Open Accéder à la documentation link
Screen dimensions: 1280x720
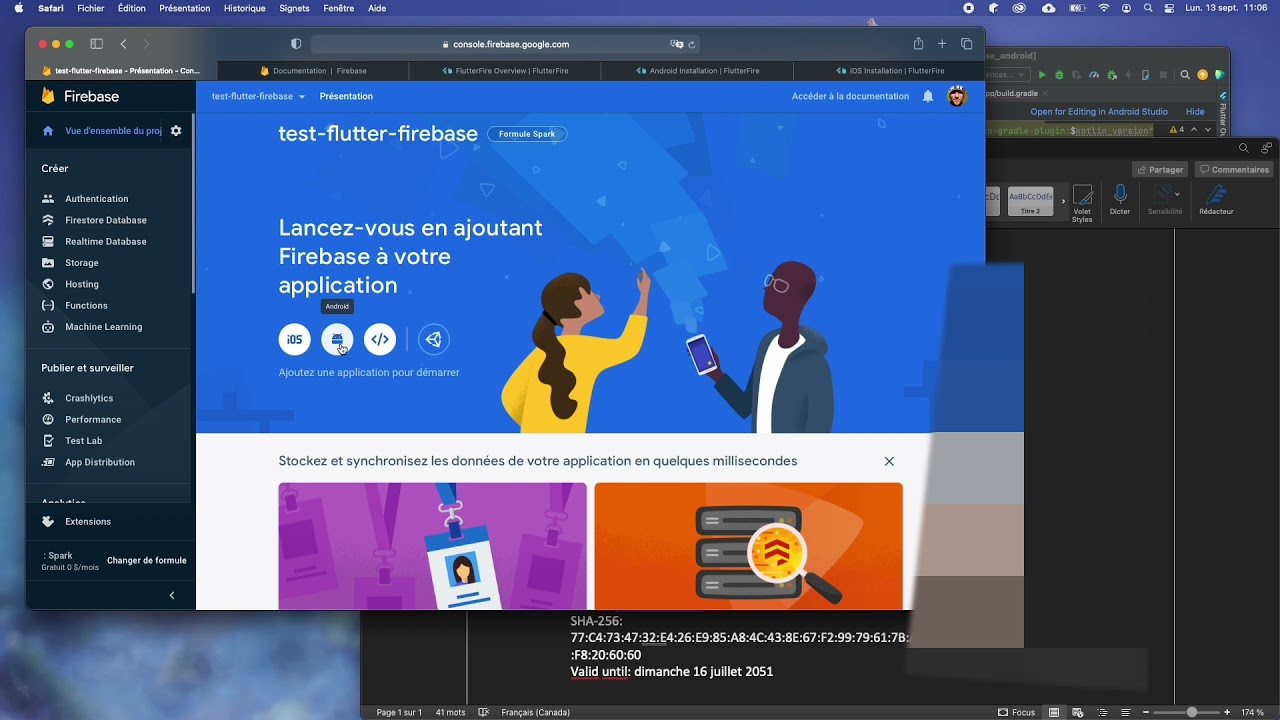click(850, 96)
